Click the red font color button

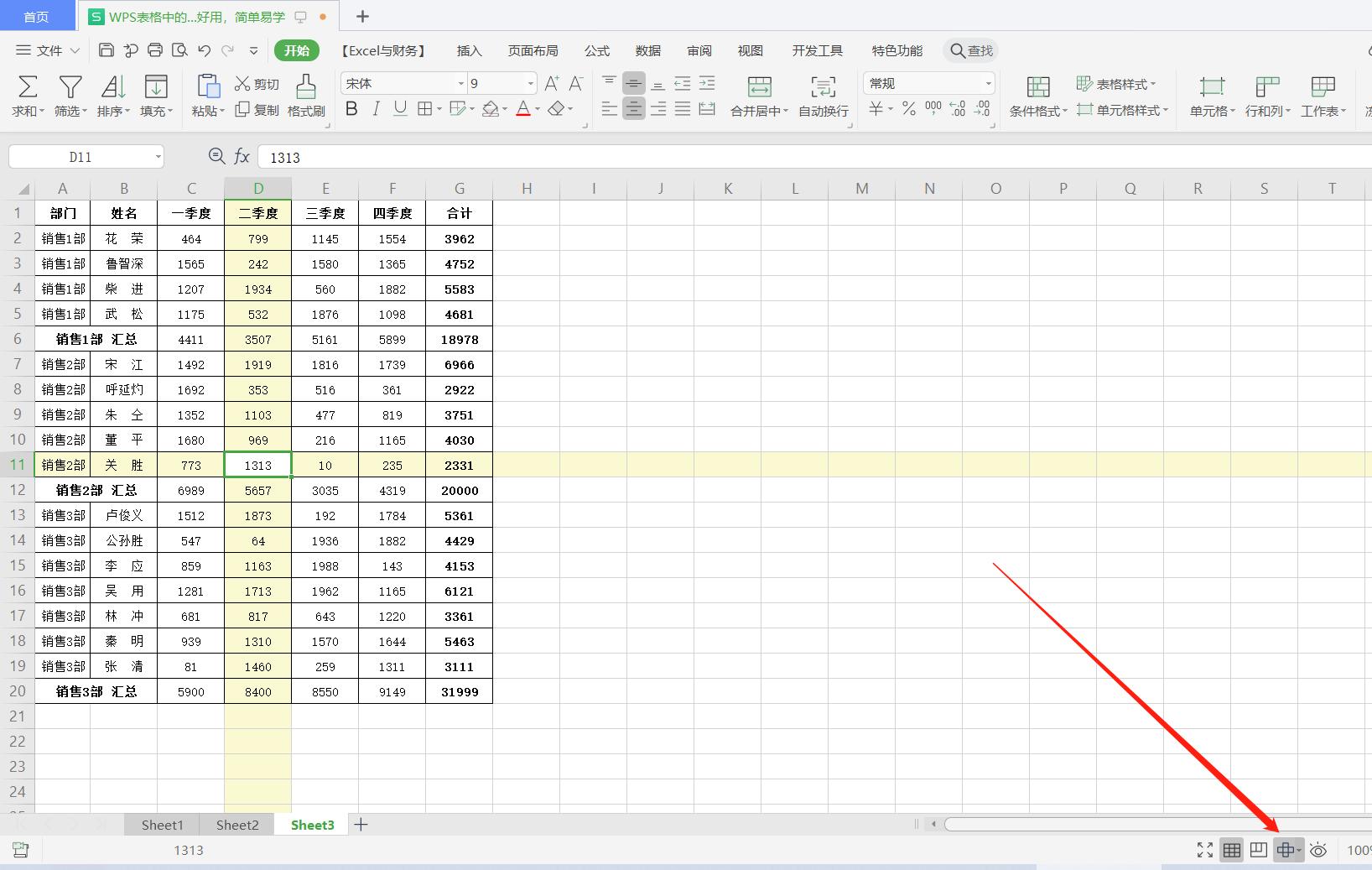point(522,109)
